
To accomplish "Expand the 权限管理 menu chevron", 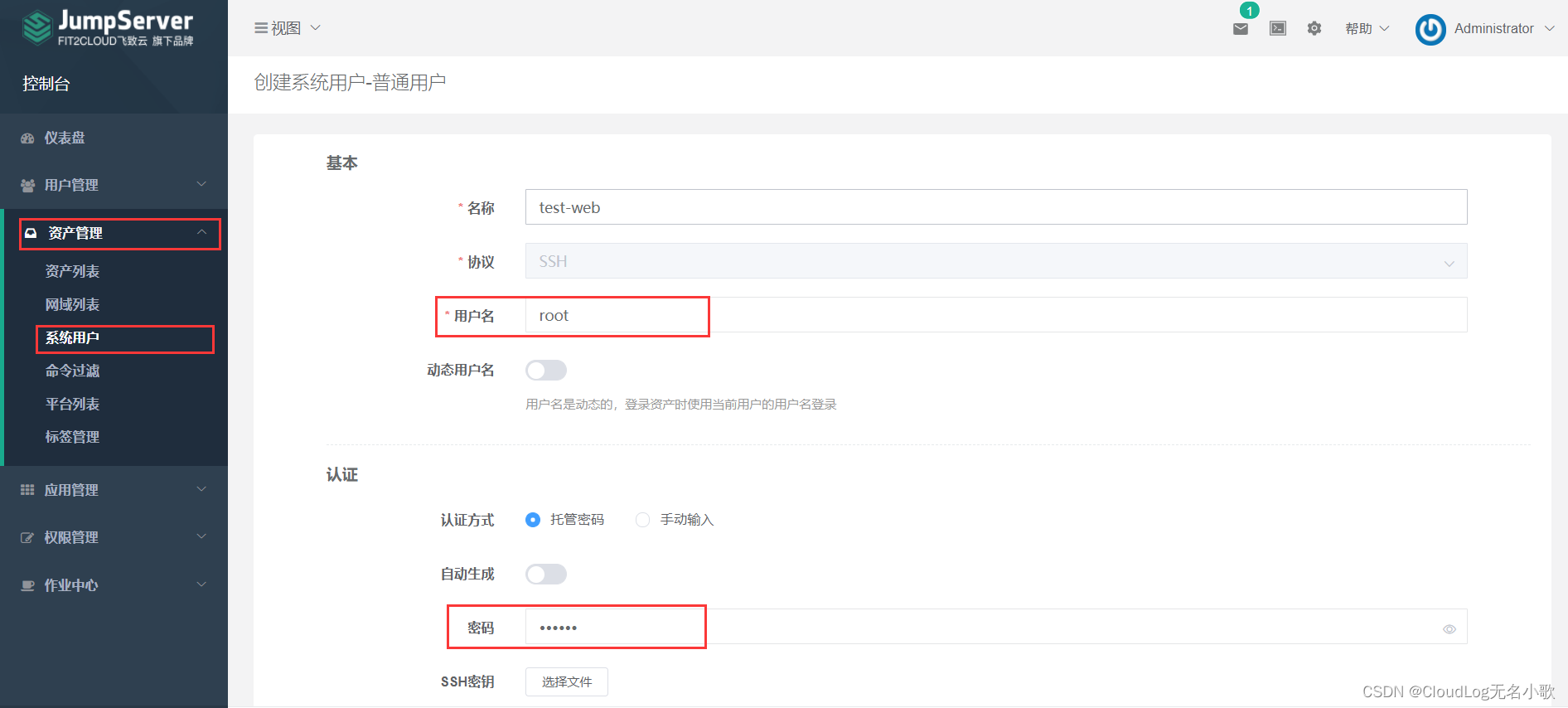I will click(201, 536).
